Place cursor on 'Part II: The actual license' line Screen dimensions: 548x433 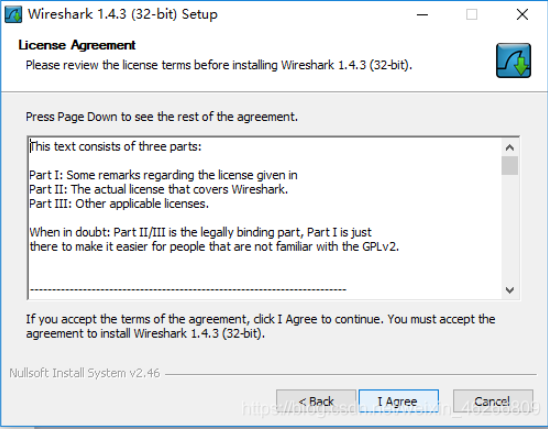click(159, 189)
